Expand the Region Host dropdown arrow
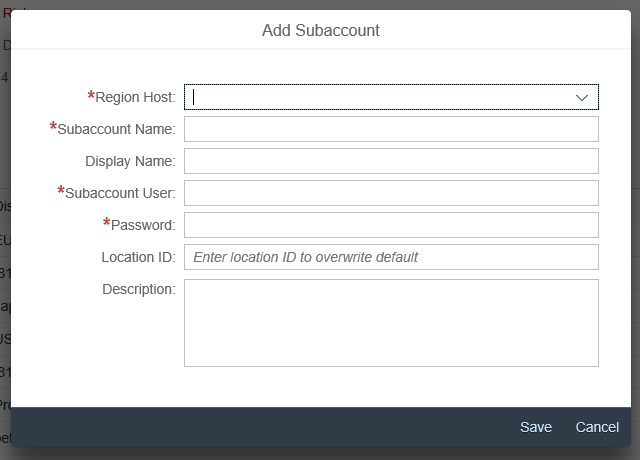 [x=582, y=97]
